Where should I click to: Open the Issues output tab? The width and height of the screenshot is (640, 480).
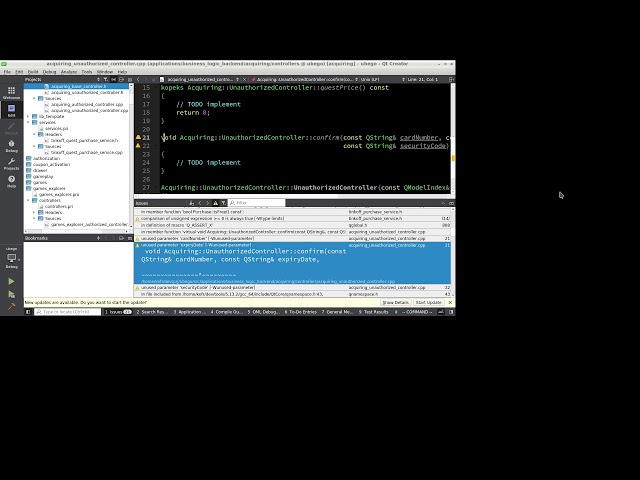coord(118,312)
